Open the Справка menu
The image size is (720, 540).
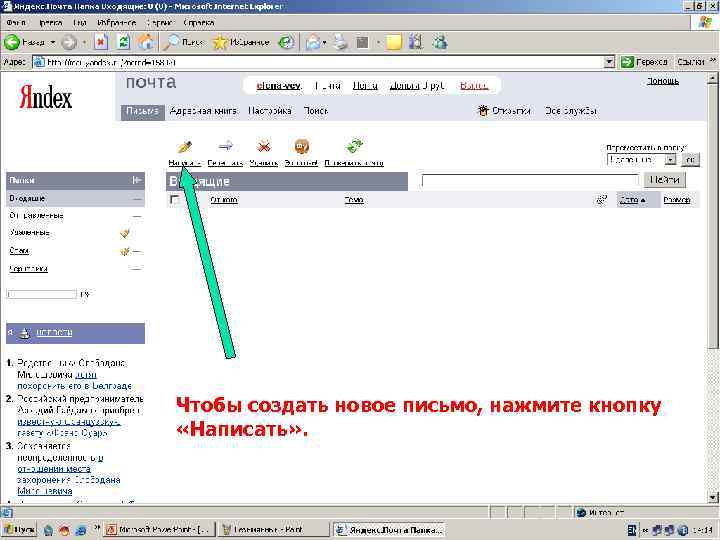pyautogui.click(x=198, y=22)
